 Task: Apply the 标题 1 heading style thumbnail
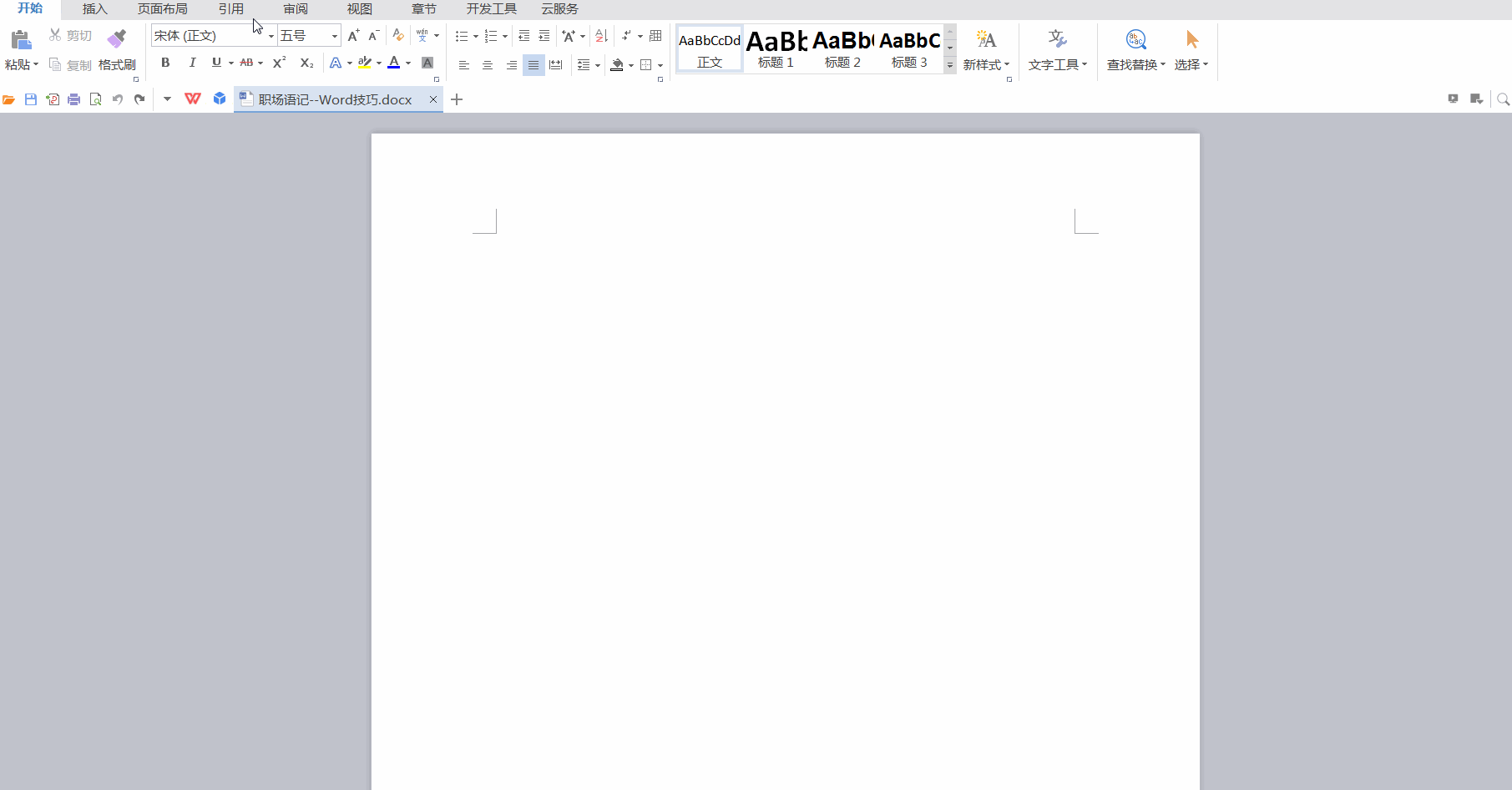pos(776,49)
